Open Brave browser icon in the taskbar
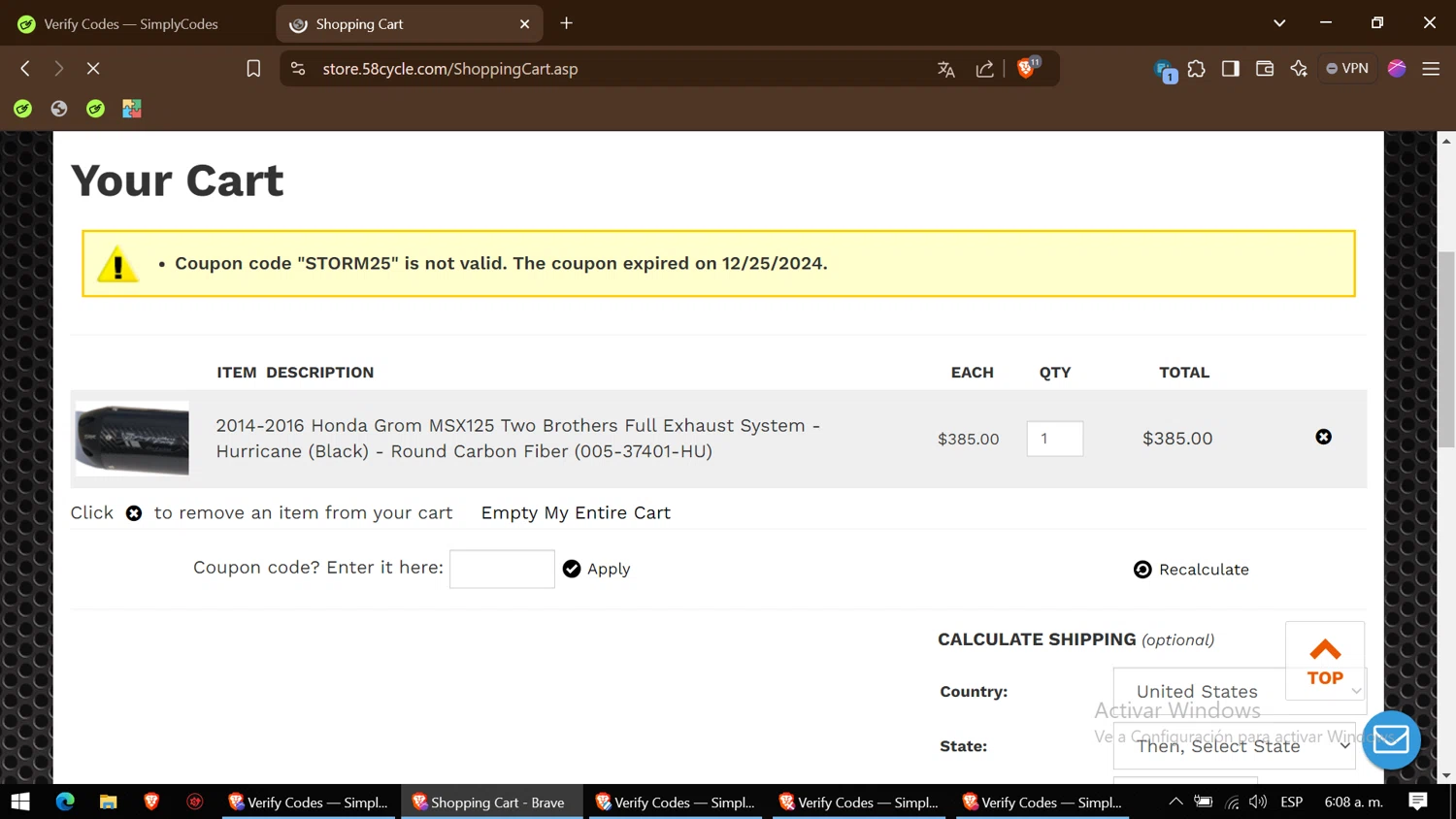 click(x=151, y=802)
